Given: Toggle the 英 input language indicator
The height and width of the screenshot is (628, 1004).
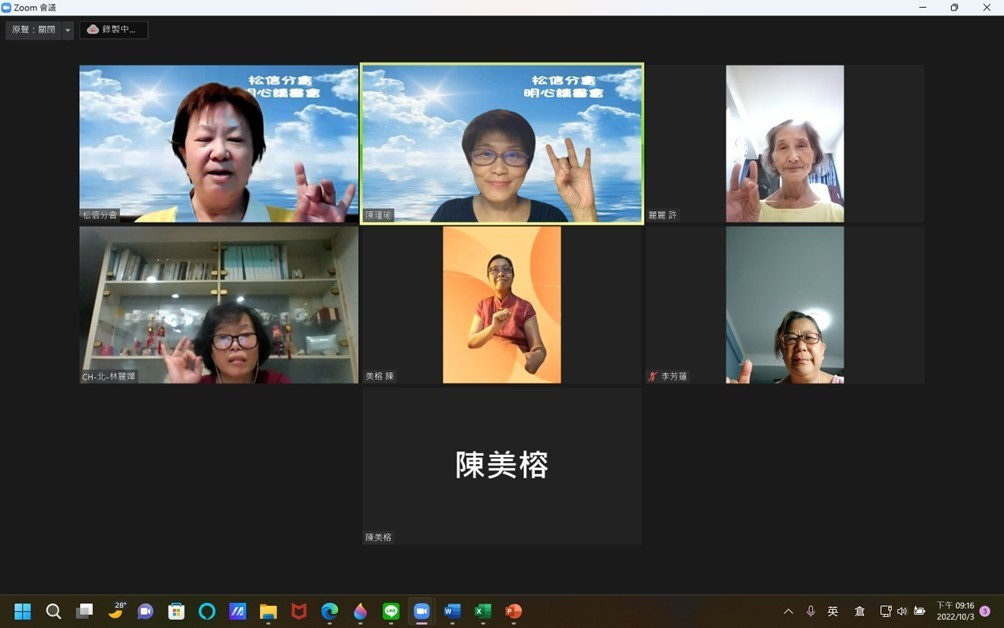Looking at the screenshot, I should point(833,611).
